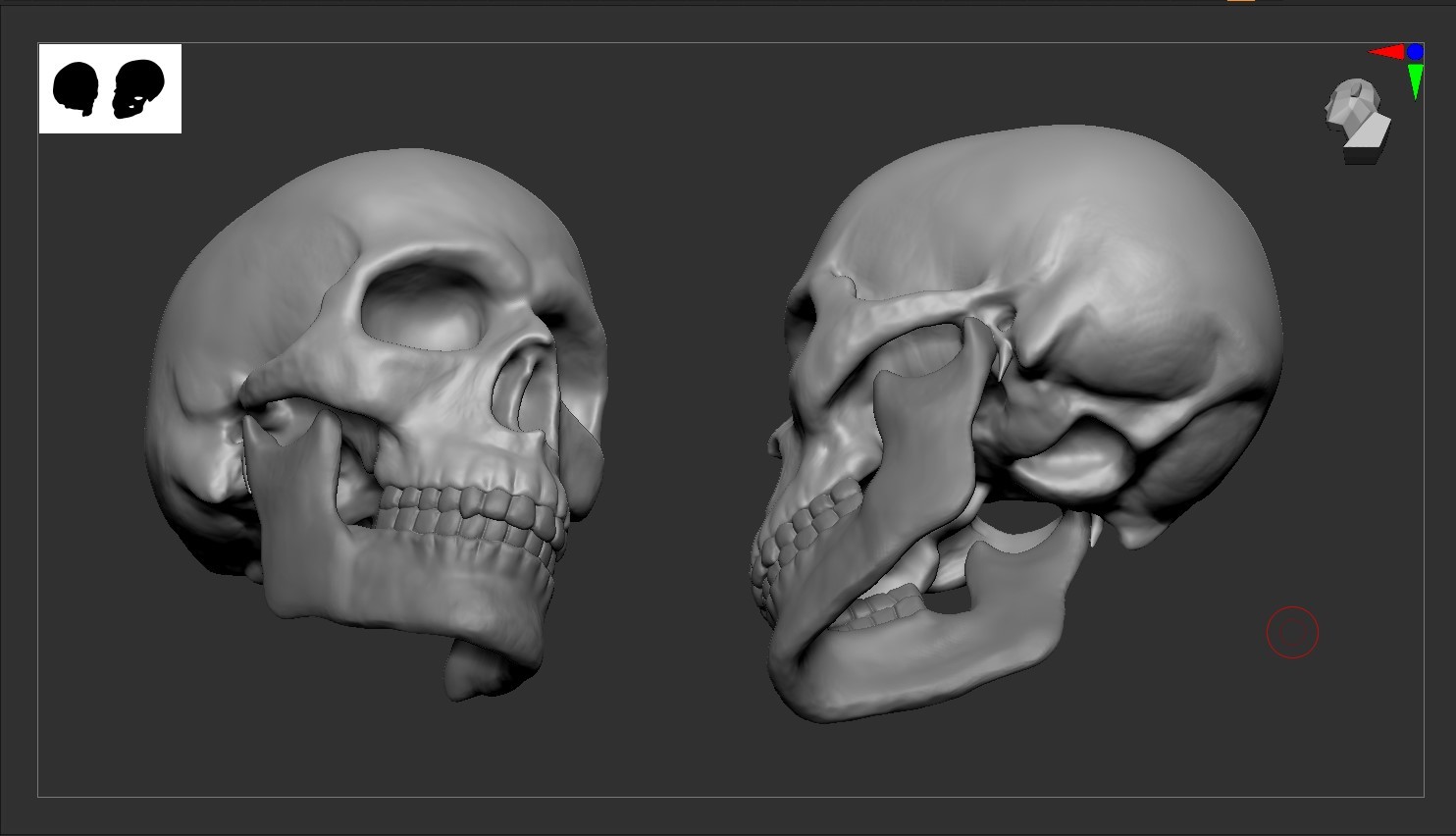Click the green Y-axis cone on the gizmo
The width and height of the screenshot is (1456, 836).
coord(1415,81)
